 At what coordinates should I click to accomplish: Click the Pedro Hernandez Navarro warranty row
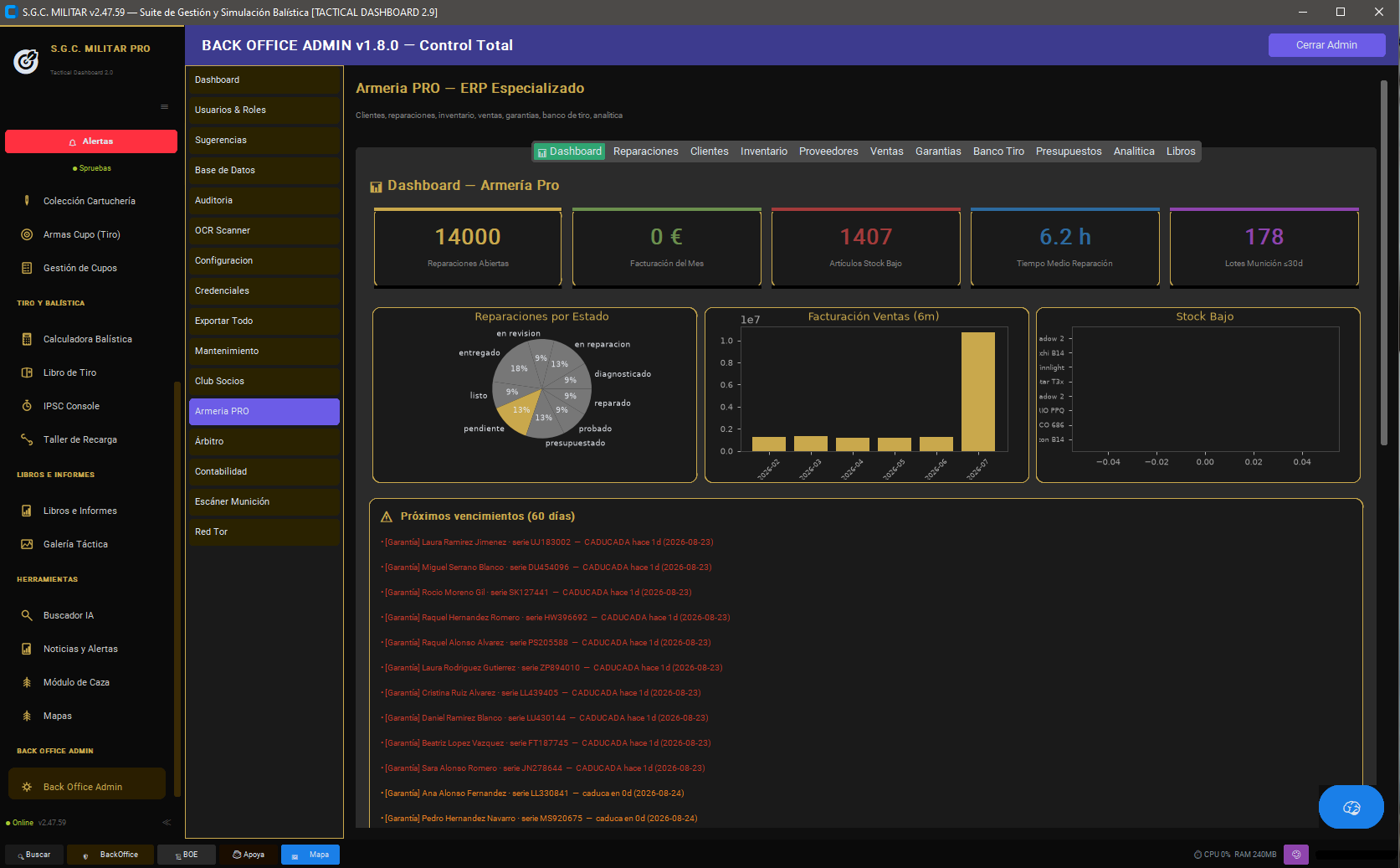tap(539, 819)
